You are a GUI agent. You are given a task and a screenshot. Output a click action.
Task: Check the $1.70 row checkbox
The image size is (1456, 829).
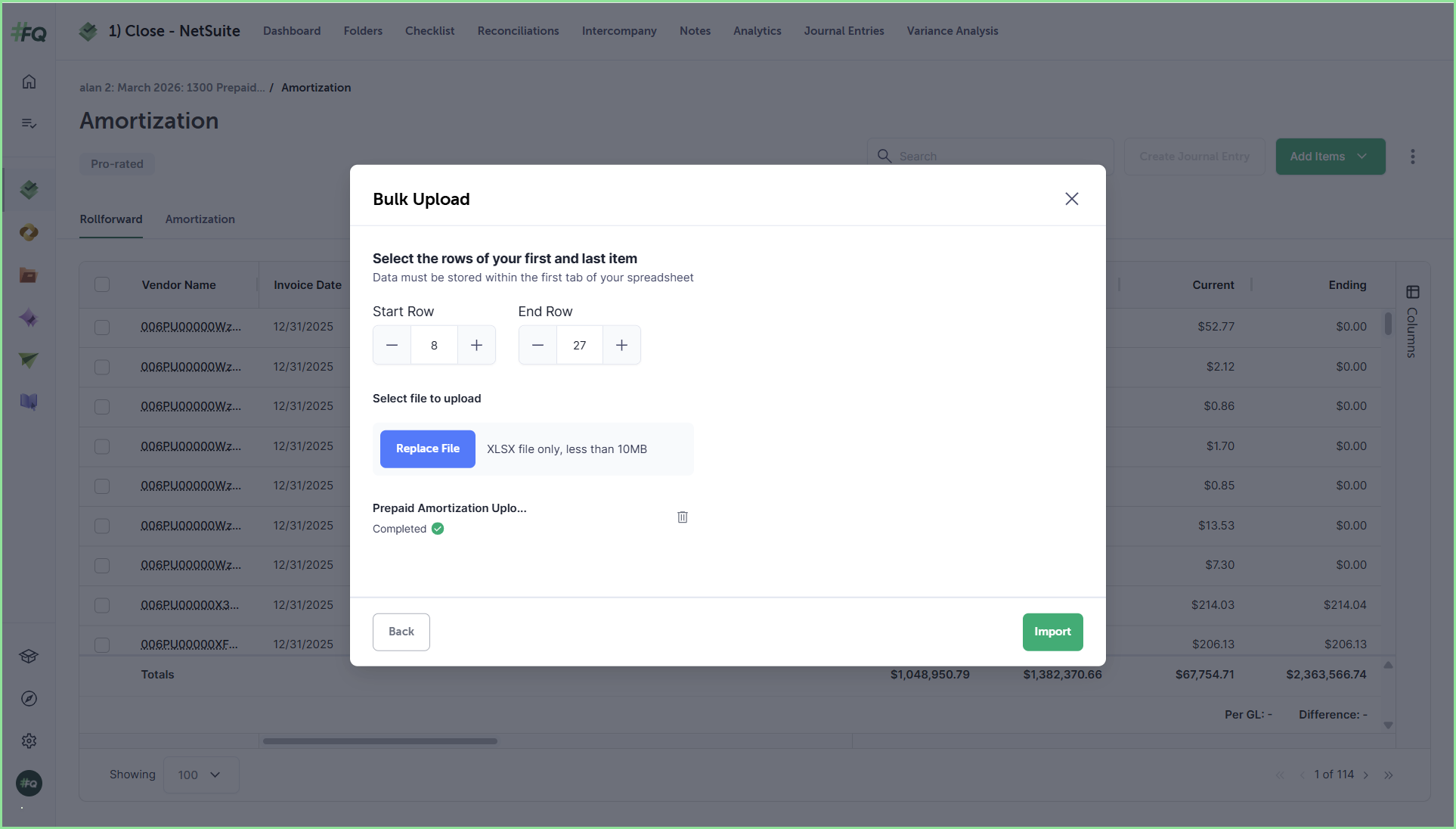[x=102, y=446]
